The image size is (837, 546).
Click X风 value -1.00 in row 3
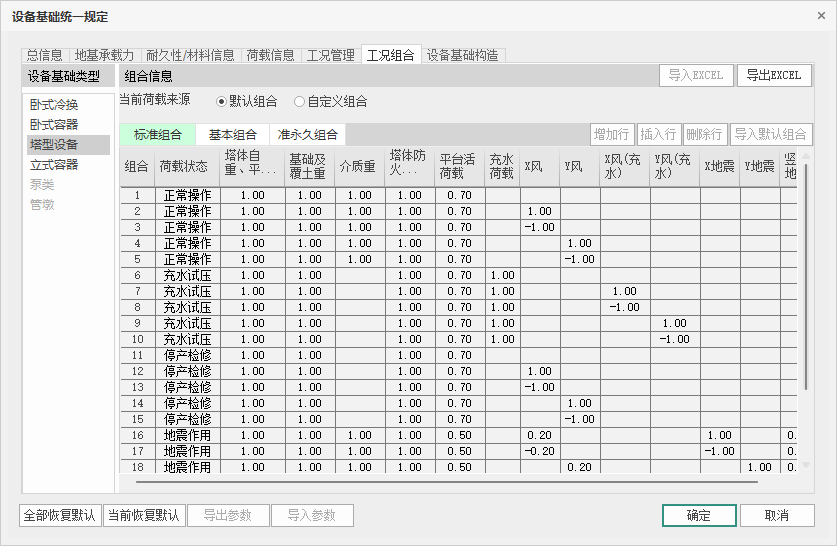pos(540,227)
